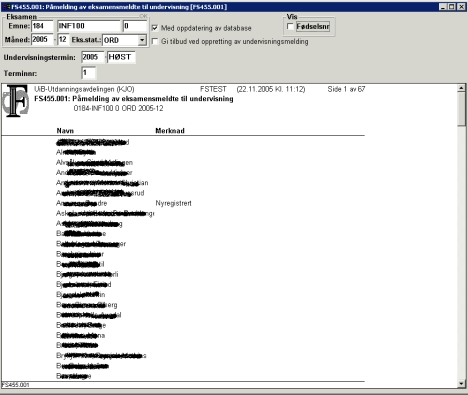Click the Nyregistrert remark entry

coord(173,203)
